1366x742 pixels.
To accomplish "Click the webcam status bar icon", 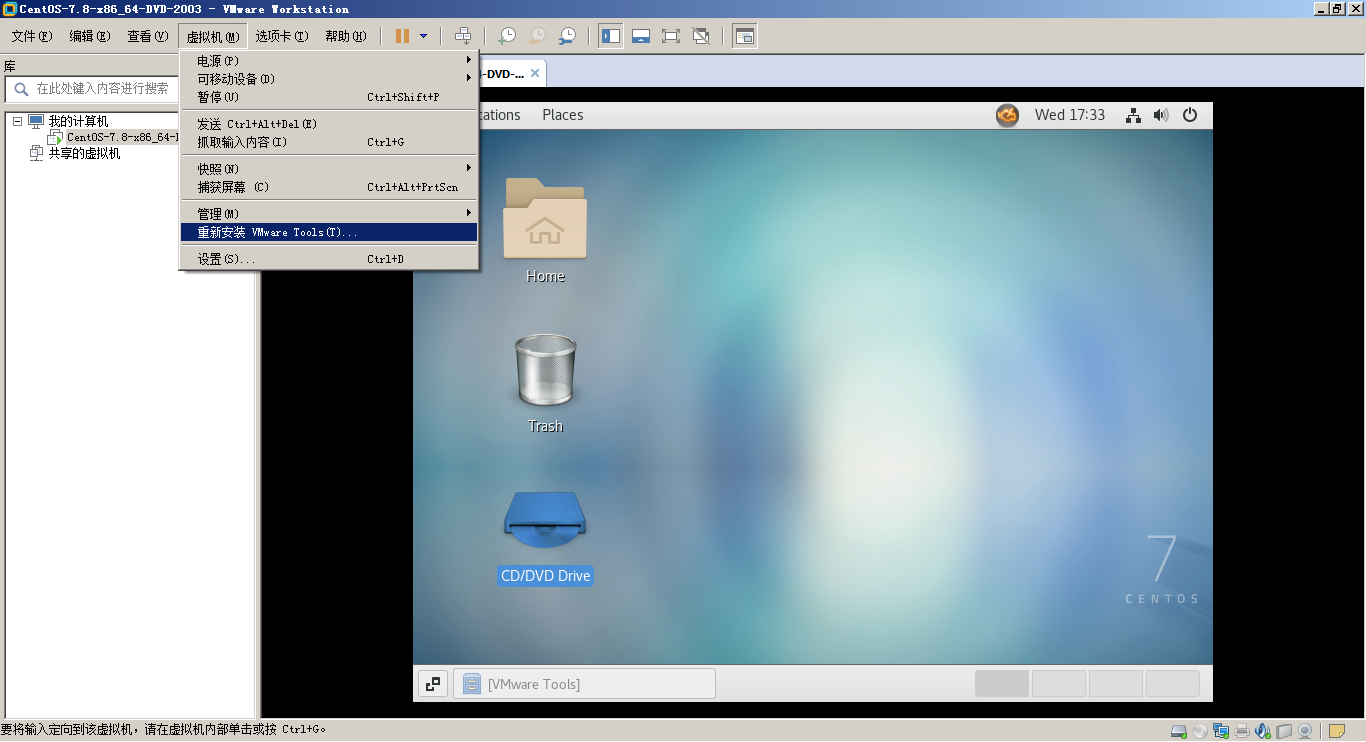I will [x=1305, y=731].
